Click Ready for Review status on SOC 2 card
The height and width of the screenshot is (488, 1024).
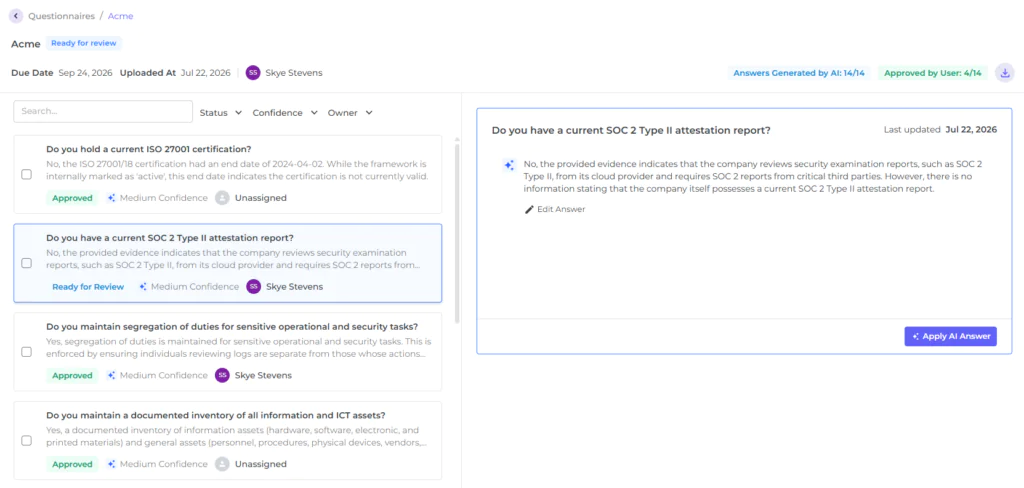[88, 287]
